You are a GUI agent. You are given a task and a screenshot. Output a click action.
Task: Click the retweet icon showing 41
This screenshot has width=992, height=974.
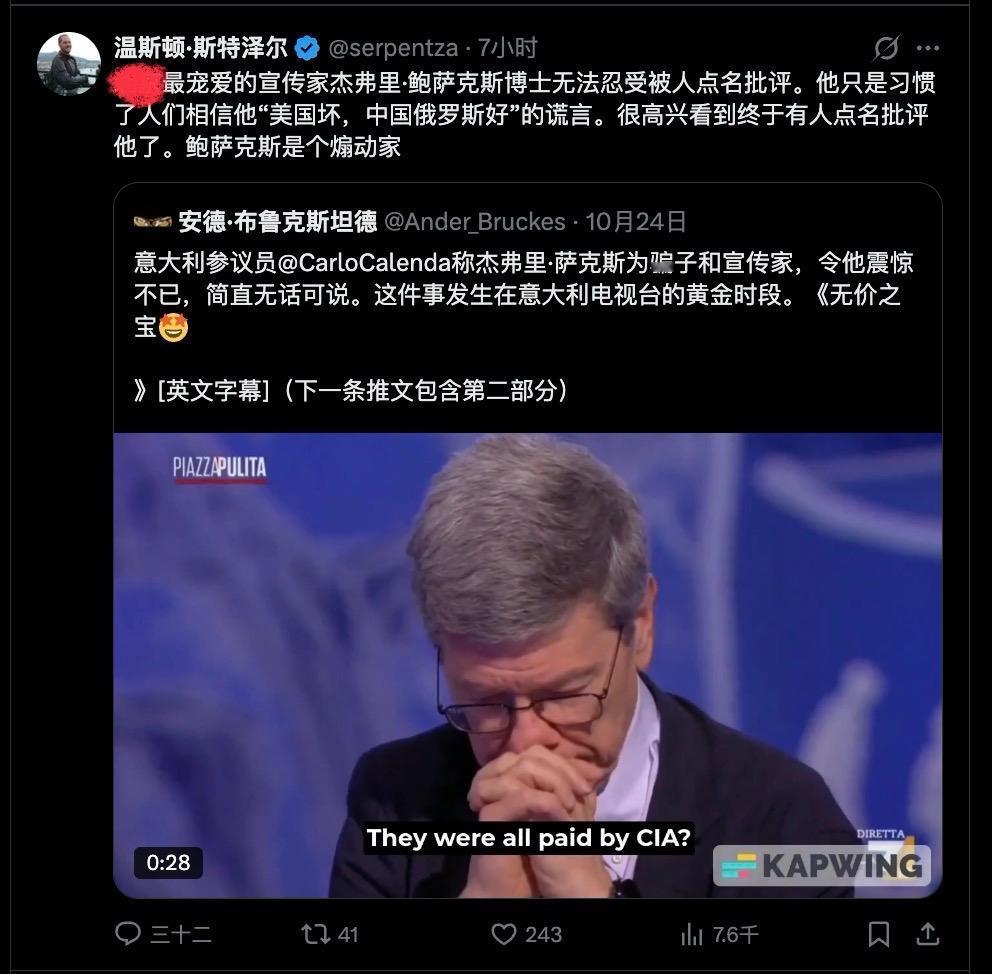(x=314, y=934)
